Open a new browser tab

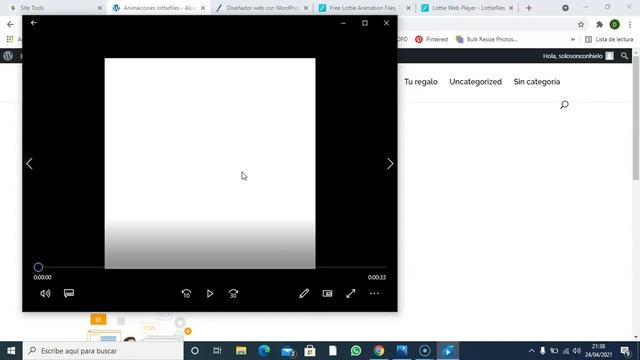[x=529, y=8]
